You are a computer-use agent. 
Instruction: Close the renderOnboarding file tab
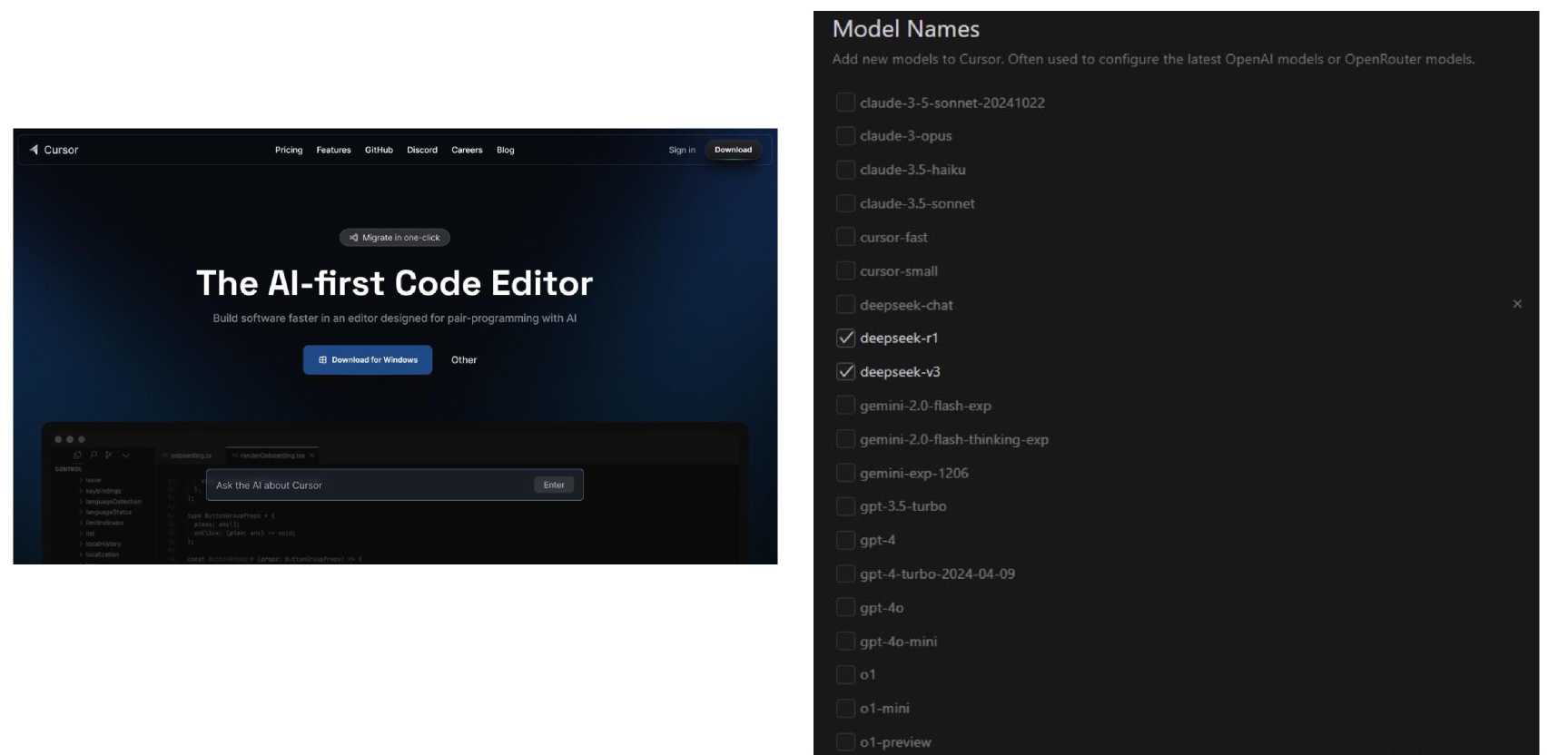point(311,456)
